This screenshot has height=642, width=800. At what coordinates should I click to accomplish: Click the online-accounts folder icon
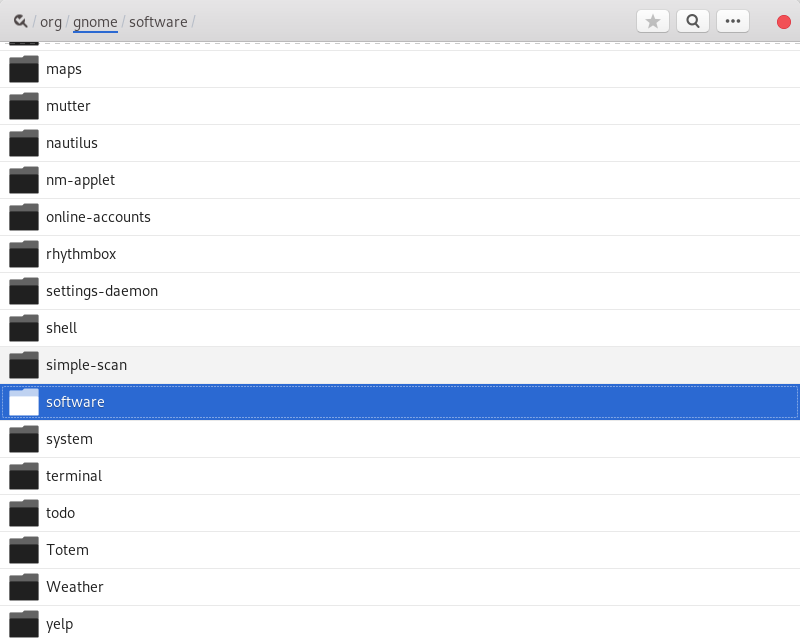(x=24, y=217)
